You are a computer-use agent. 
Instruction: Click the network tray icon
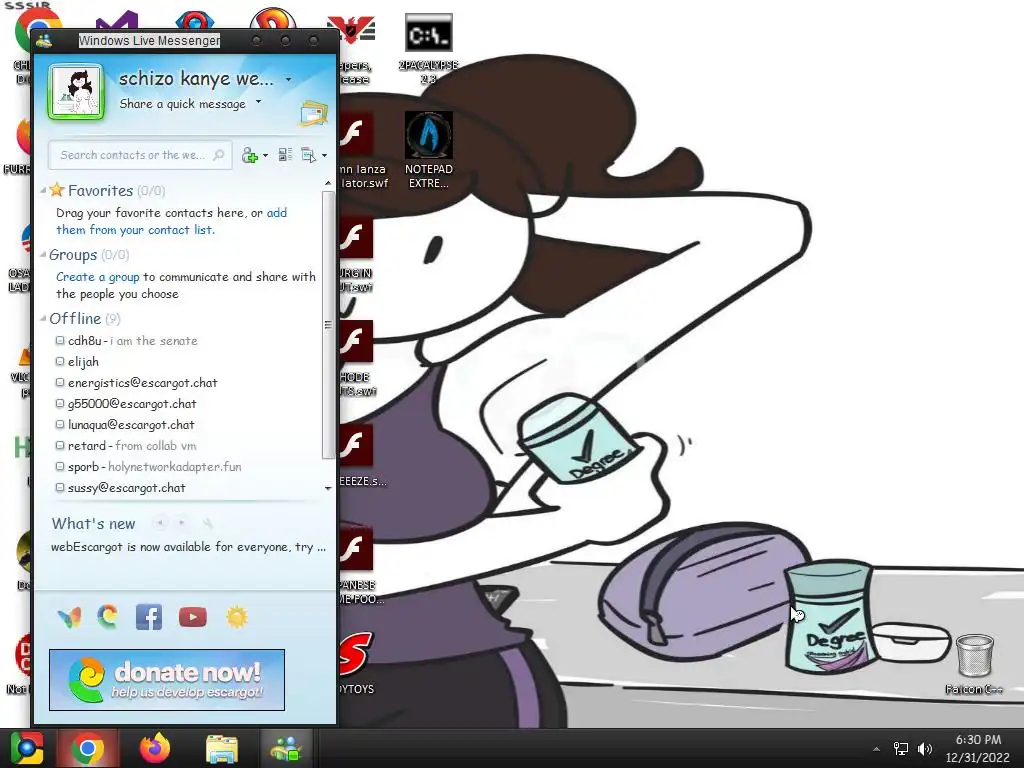tap(901, 749)
